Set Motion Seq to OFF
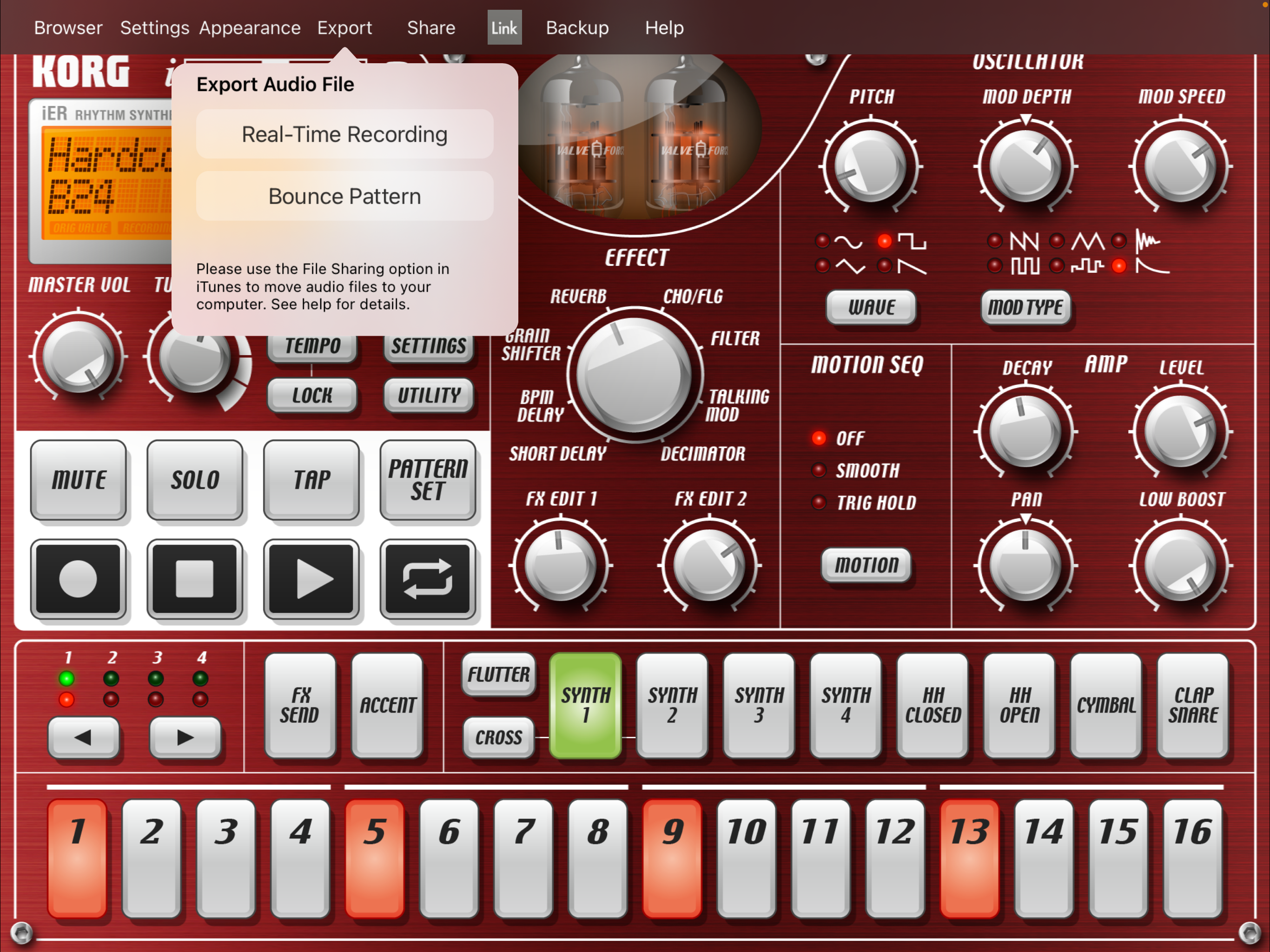The image size is (1270, 952). 819,439
